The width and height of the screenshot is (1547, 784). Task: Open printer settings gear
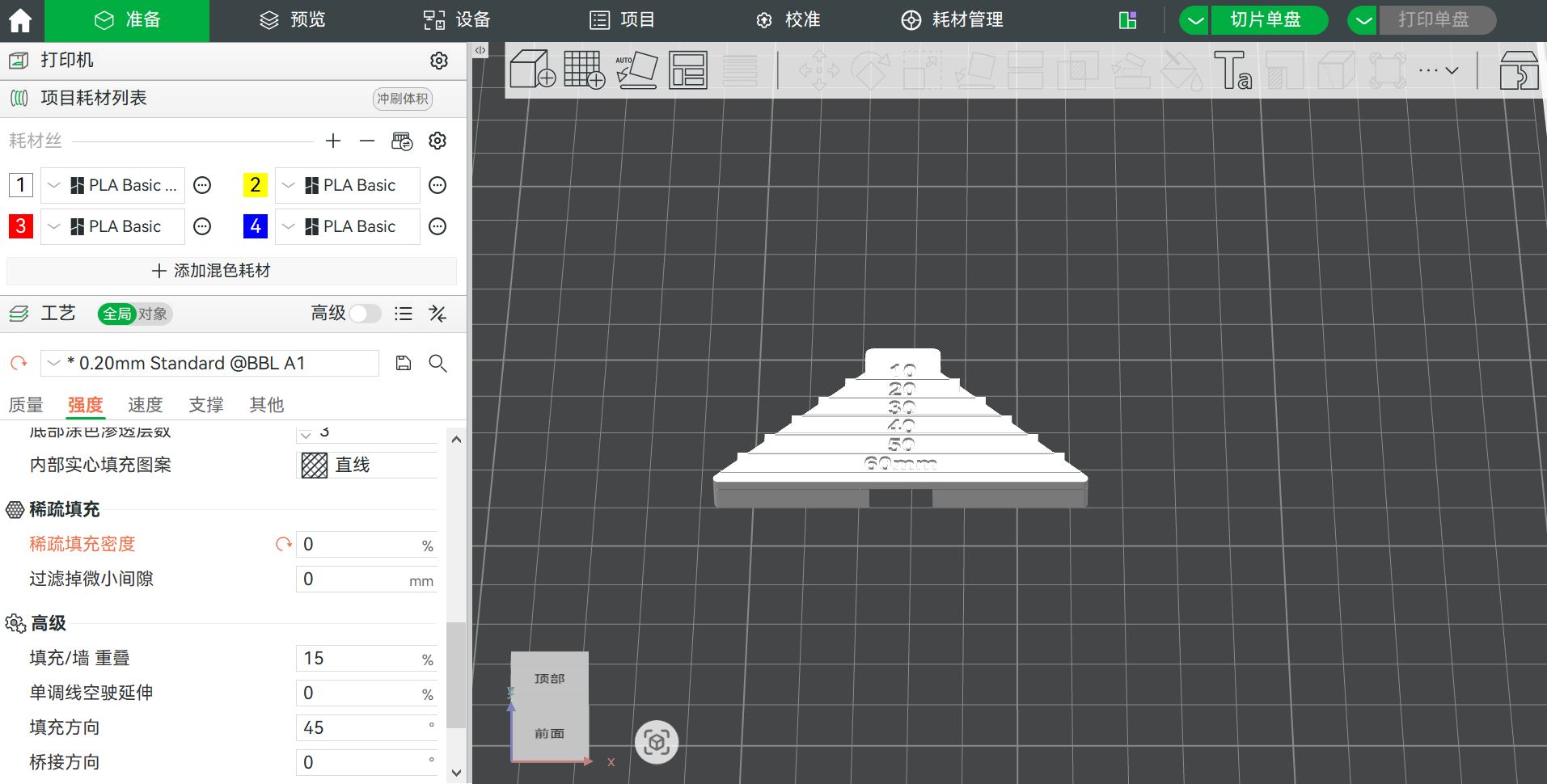click(x=439, y=61)
